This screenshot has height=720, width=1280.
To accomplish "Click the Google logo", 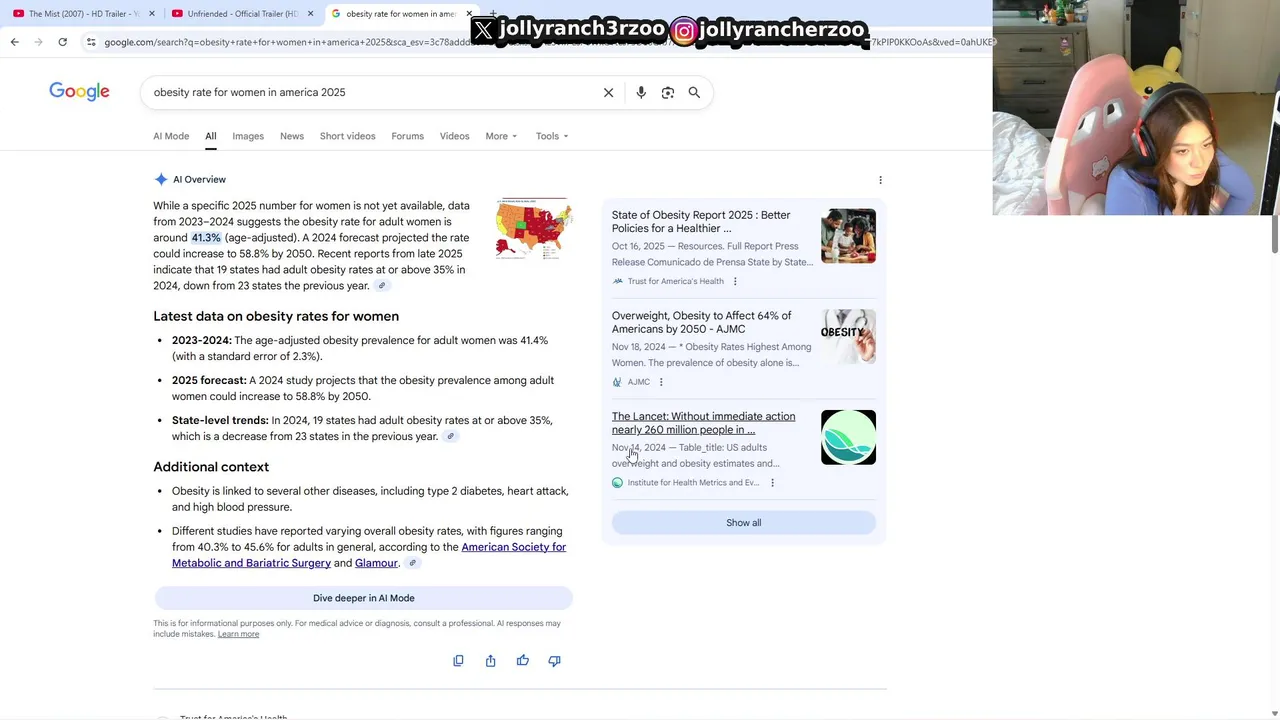I will [79, 92].
